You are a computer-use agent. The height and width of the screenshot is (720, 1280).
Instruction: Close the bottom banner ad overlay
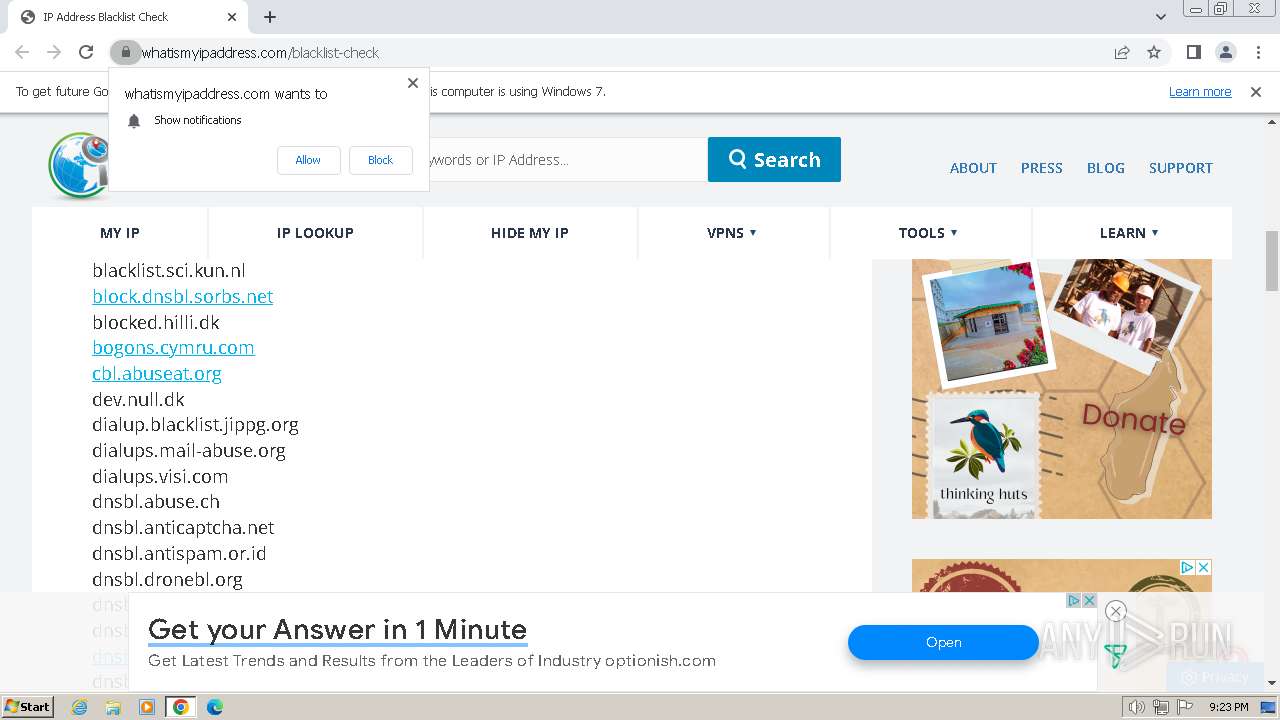click(x=1116, y=611)
